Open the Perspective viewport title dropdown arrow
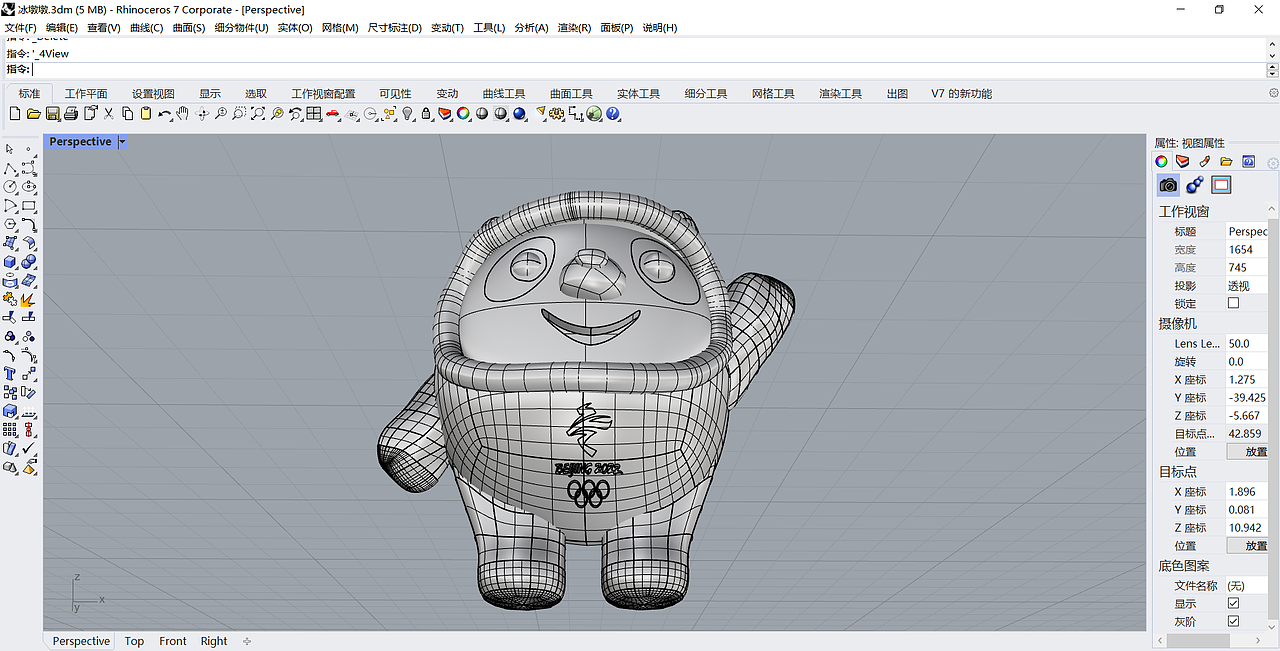This screenshot has width=1280, height=651. pyautogui.click(x=122, y=142)
